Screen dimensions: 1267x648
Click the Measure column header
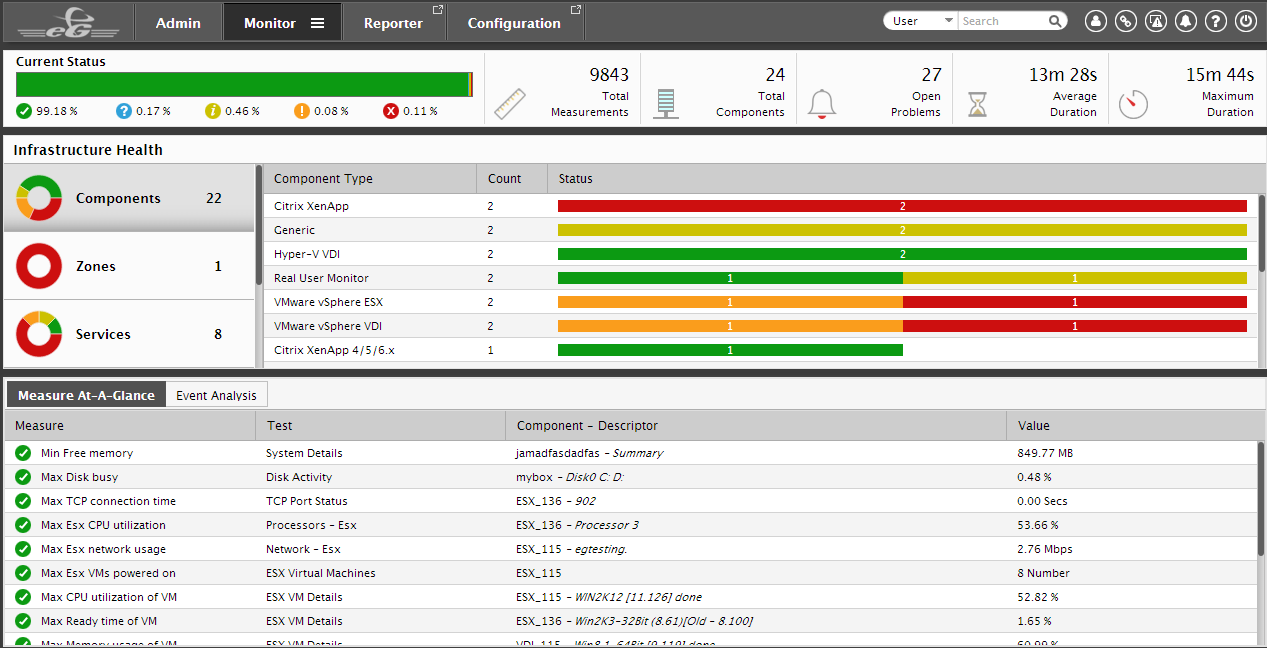coord(130,425)
